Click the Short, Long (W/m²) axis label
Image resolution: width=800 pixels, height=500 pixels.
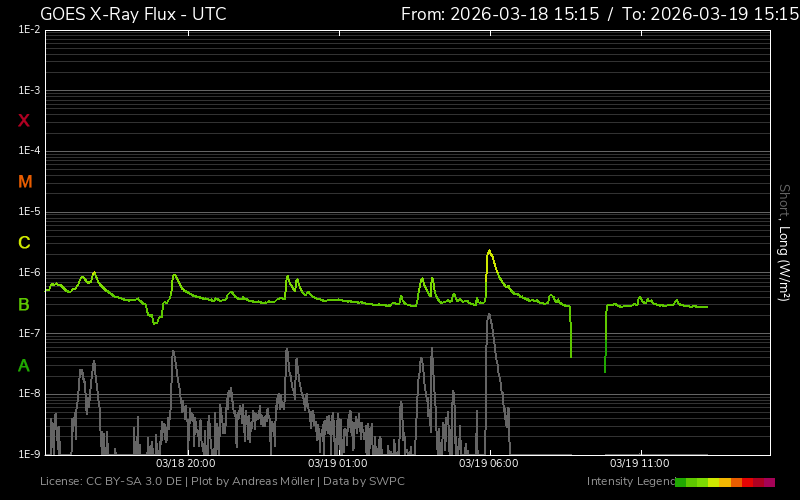point(785,242)
